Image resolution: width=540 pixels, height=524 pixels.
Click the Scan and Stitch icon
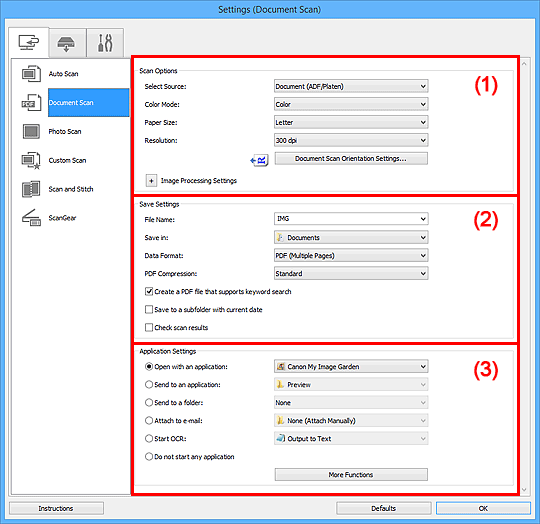point(31,189)
